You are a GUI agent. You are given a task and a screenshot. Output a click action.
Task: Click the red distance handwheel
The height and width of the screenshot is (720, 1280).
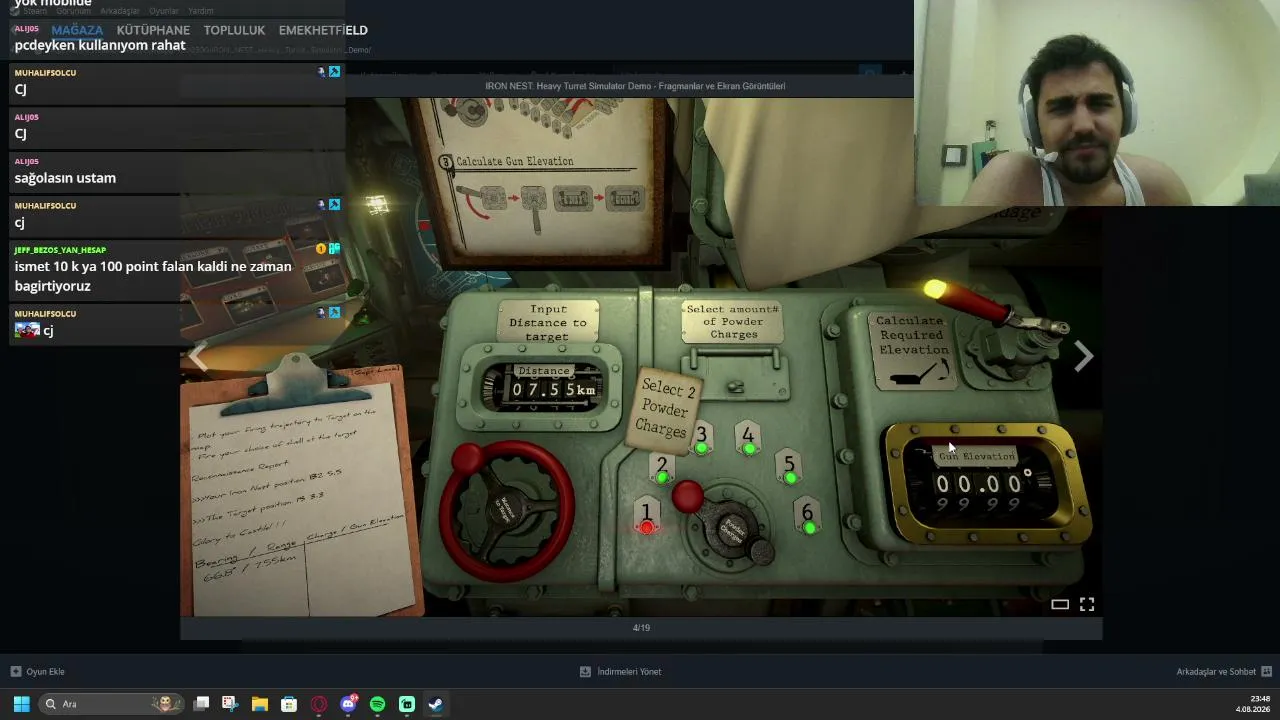pos(506,509)
